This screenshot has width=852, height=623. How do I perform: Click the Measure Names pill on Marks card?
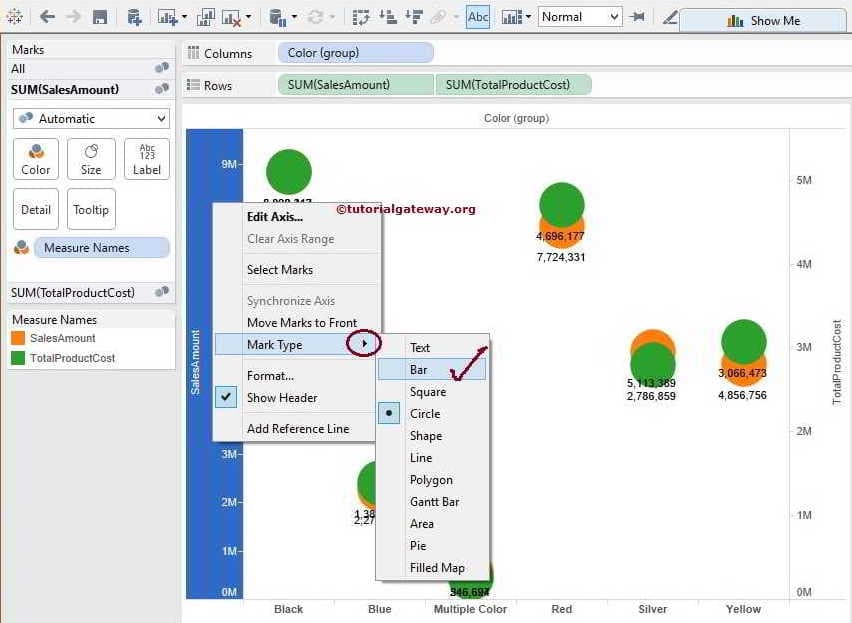click(102, 248)
